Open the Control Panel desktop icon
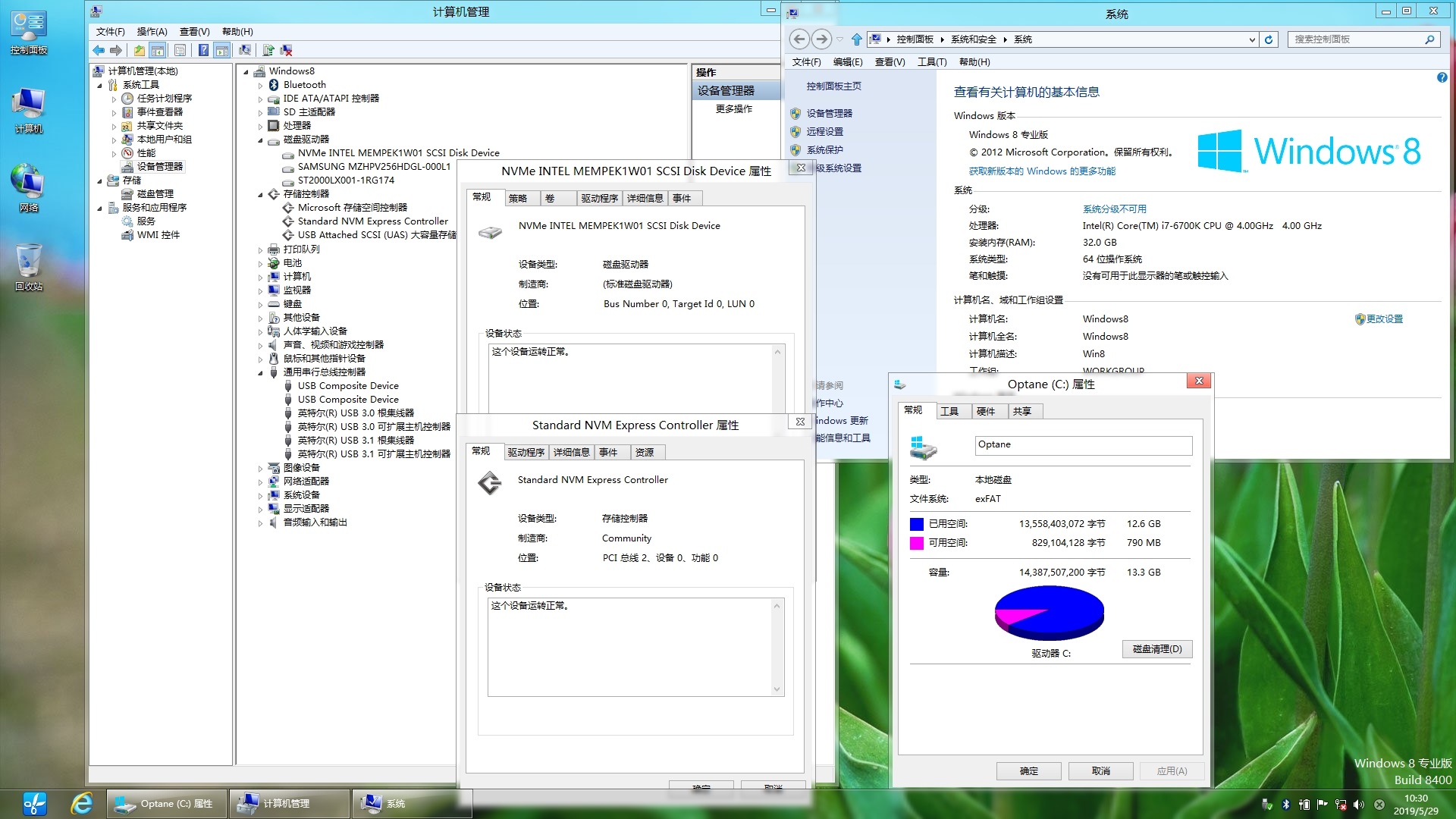Screen dimensions: 1456x819 29,33
